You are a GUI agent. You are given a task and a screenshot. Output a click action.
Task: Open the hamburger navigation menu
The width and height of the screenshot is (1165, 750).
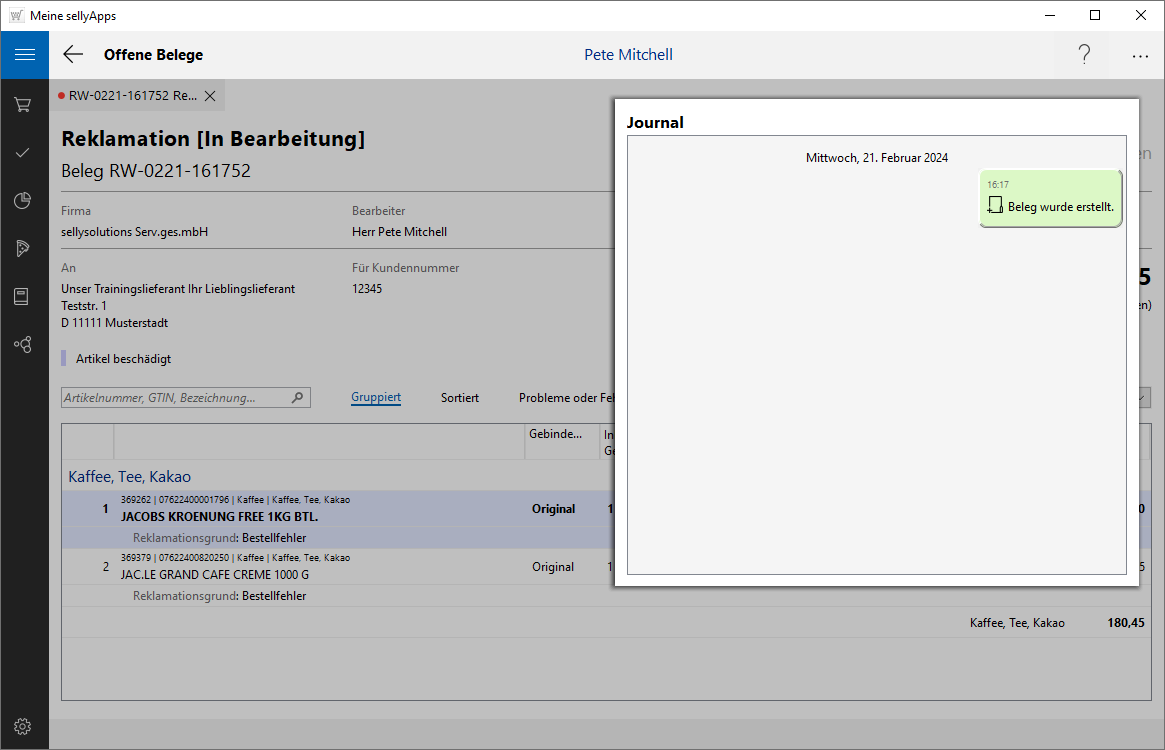24,55
